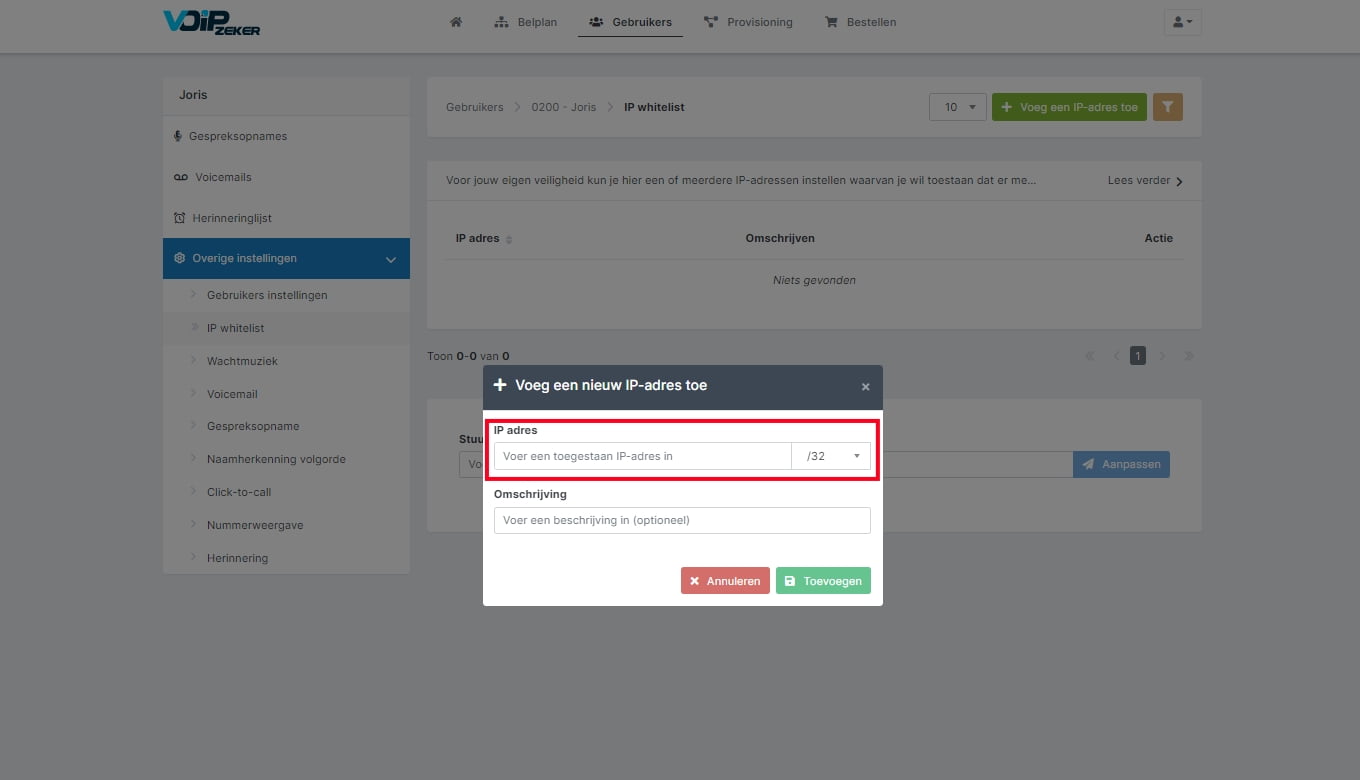Open the page size dropdown showing 10
This screenshot has width=1360, height=780.
tap(958, 107)
